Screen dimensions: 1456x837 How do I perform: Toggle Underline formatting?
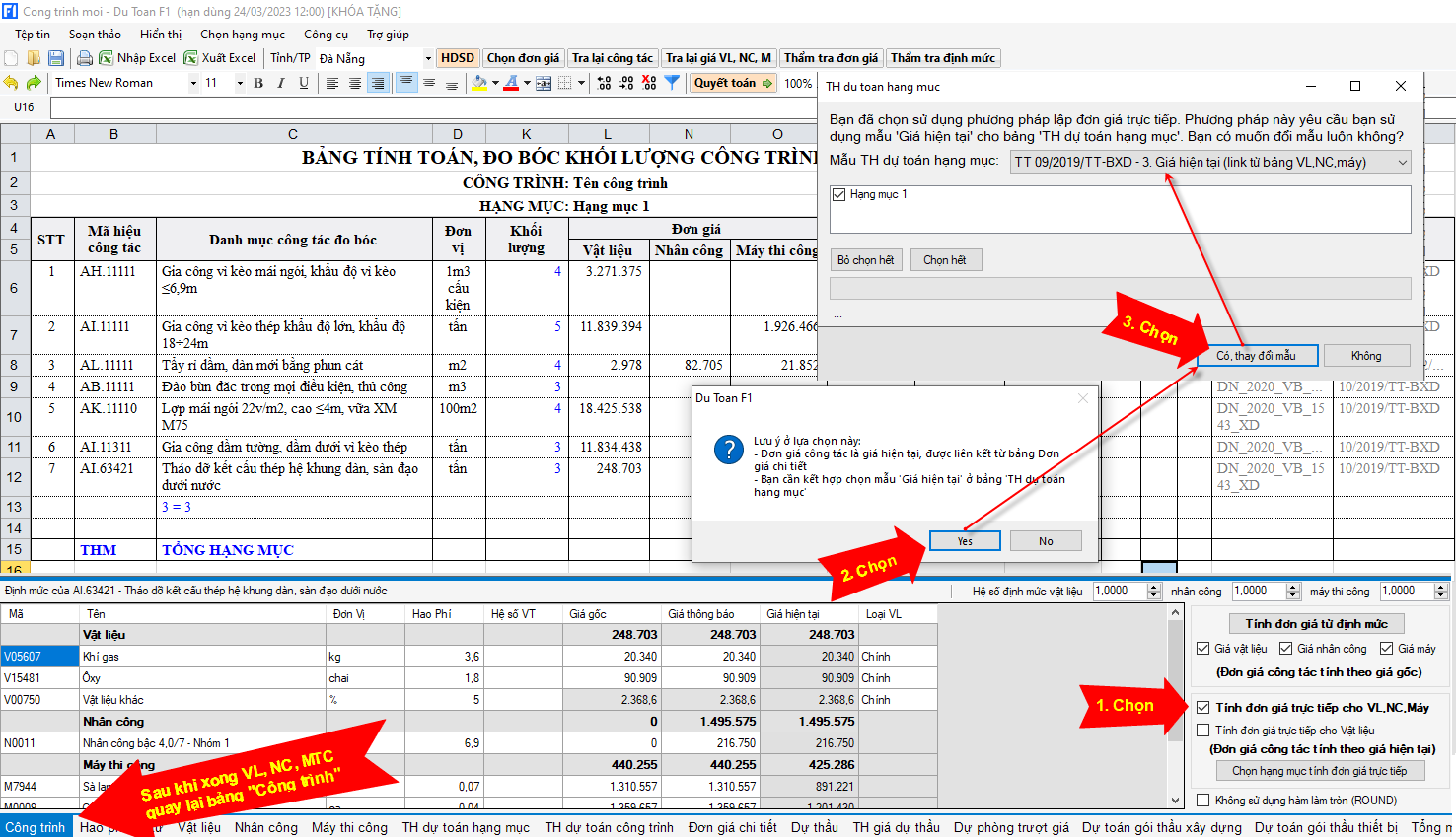304,83
